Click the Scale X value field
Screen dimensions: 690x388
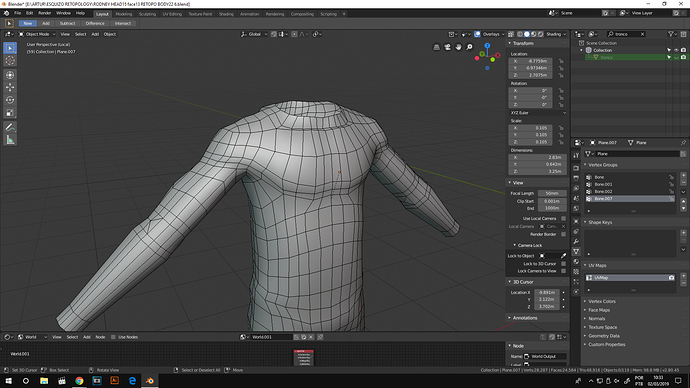(x=530, y=128)
